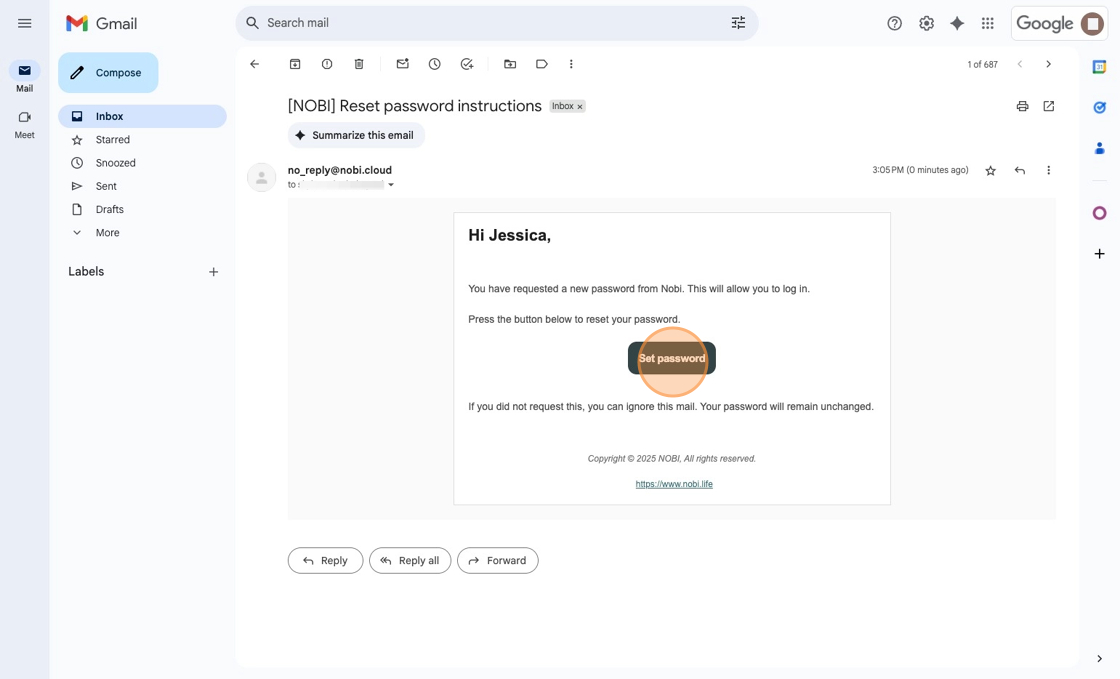Expand the More section in the sidebar
This screenshot has width=1120, height=679.
pos(107,233)
